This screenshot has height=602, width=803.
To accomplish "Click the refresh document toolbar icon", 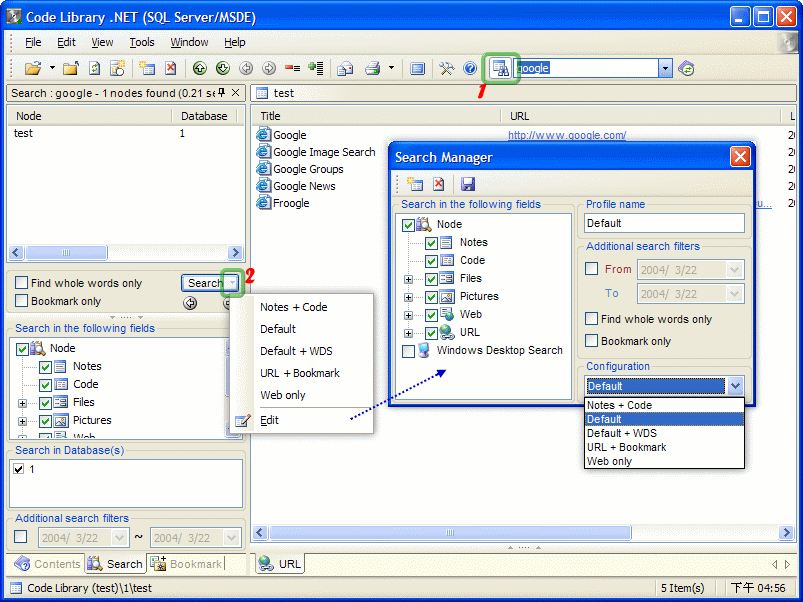I will click(x=95, y=68).
